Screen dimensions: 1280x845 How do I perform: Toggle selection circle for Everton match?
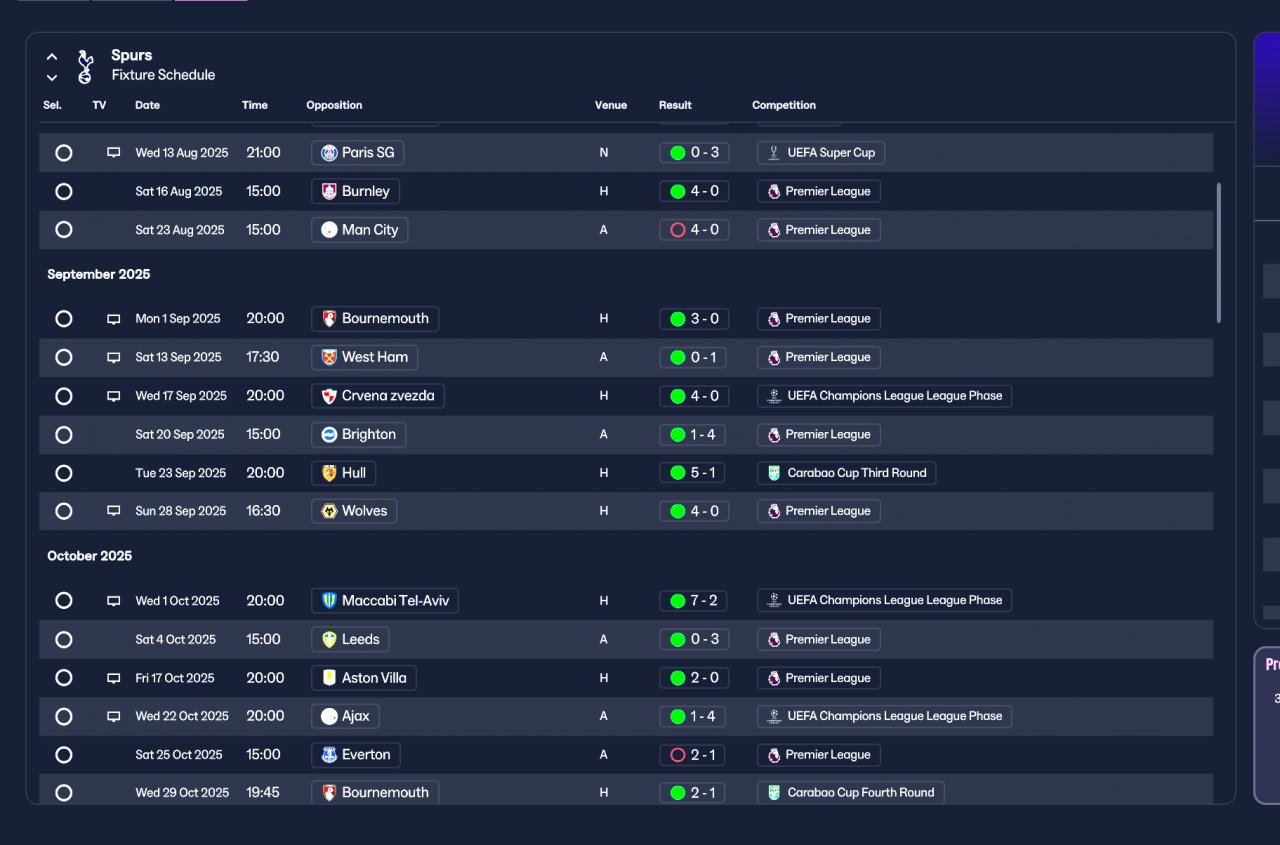pyautogui.click(x=64, y=755)
